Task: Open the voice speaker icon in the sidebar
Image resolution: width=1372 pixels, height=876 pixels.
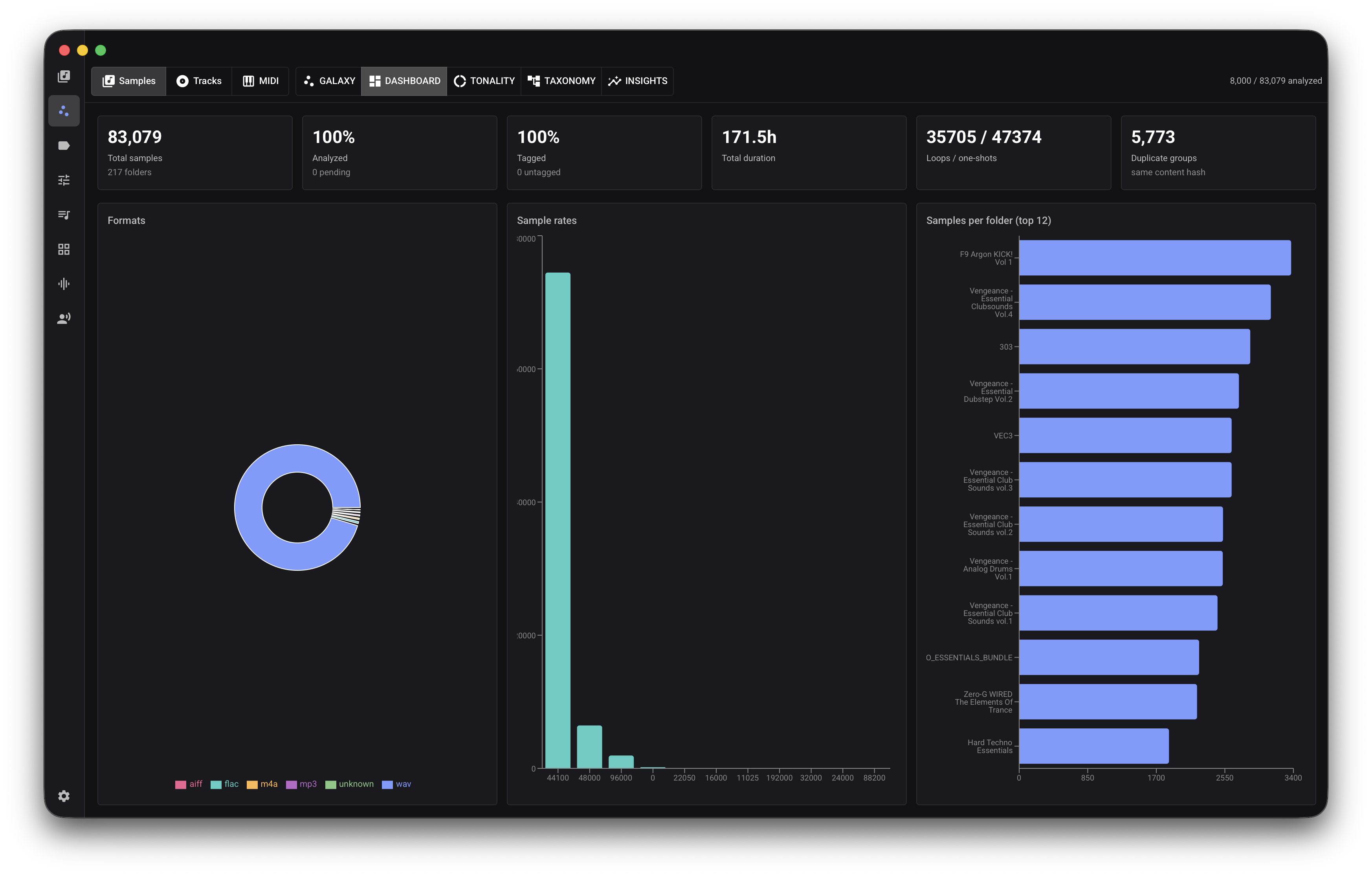Action: (64, 319)
